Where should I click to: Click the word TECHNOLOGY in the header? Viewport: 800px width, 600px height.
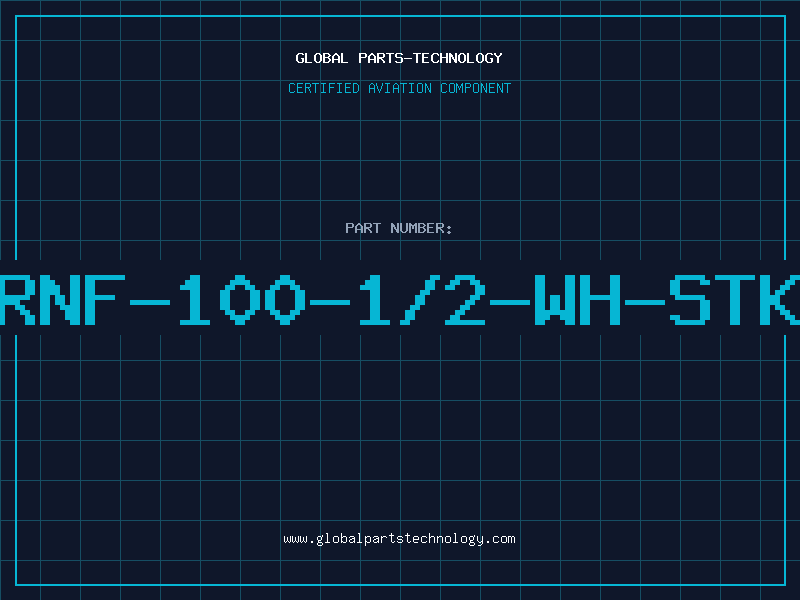(x=458, y=58)
